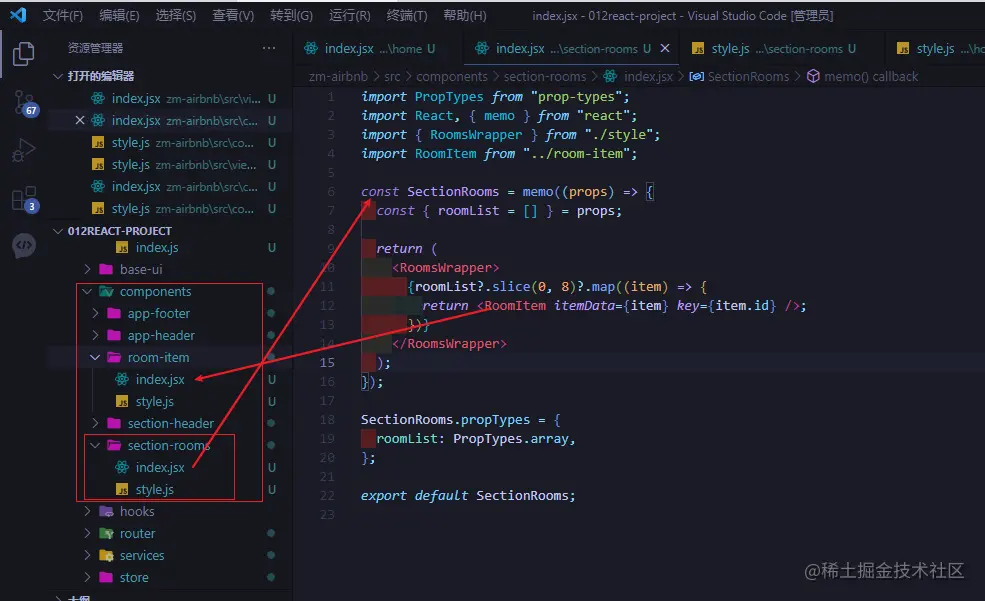Click RoomItem tag in line 12
The width and height of the screenshot is (985, 601).
515,306
